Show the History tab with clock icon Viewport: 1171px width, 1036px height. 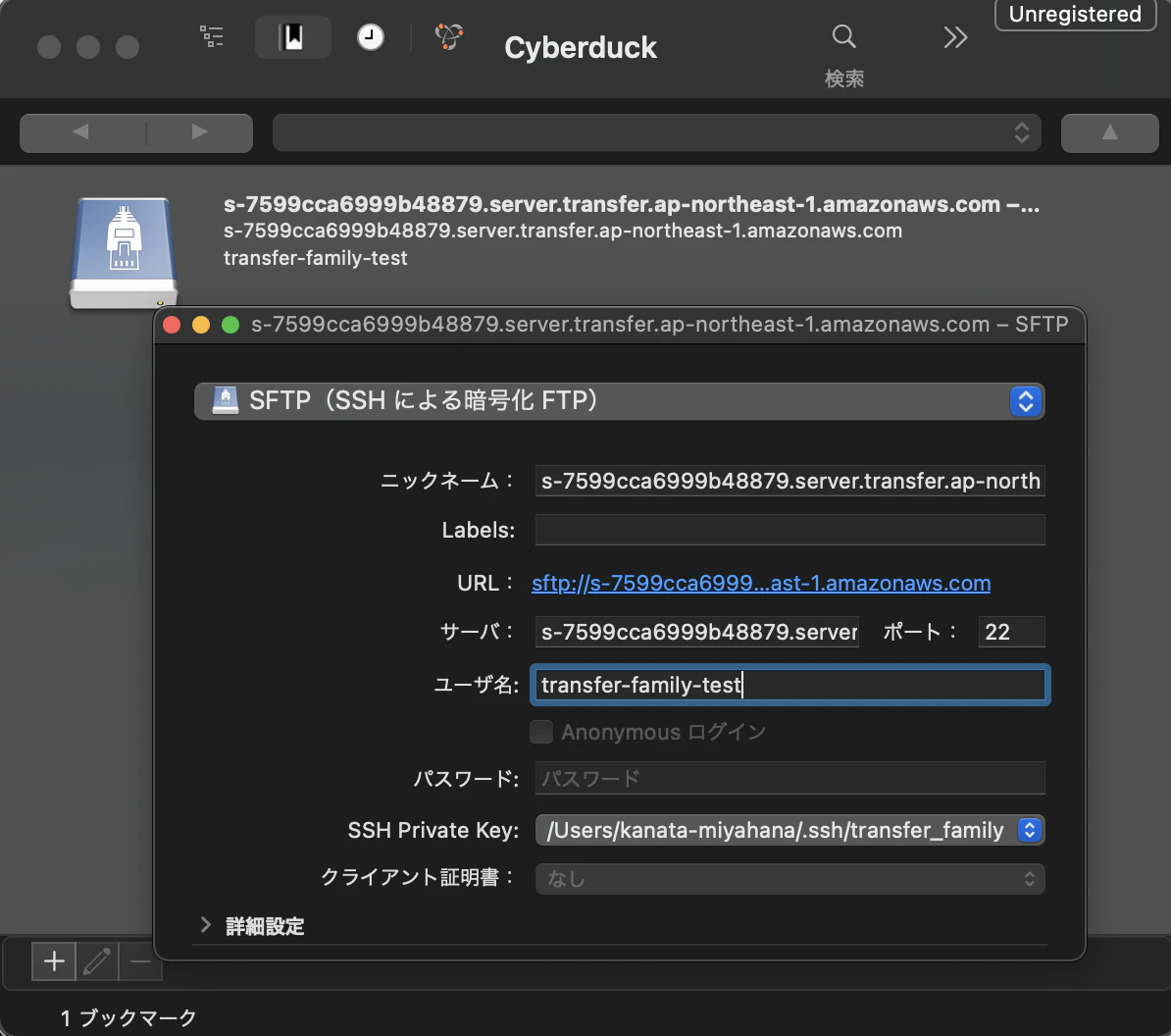pyautogui.click(x=371, y=36)
